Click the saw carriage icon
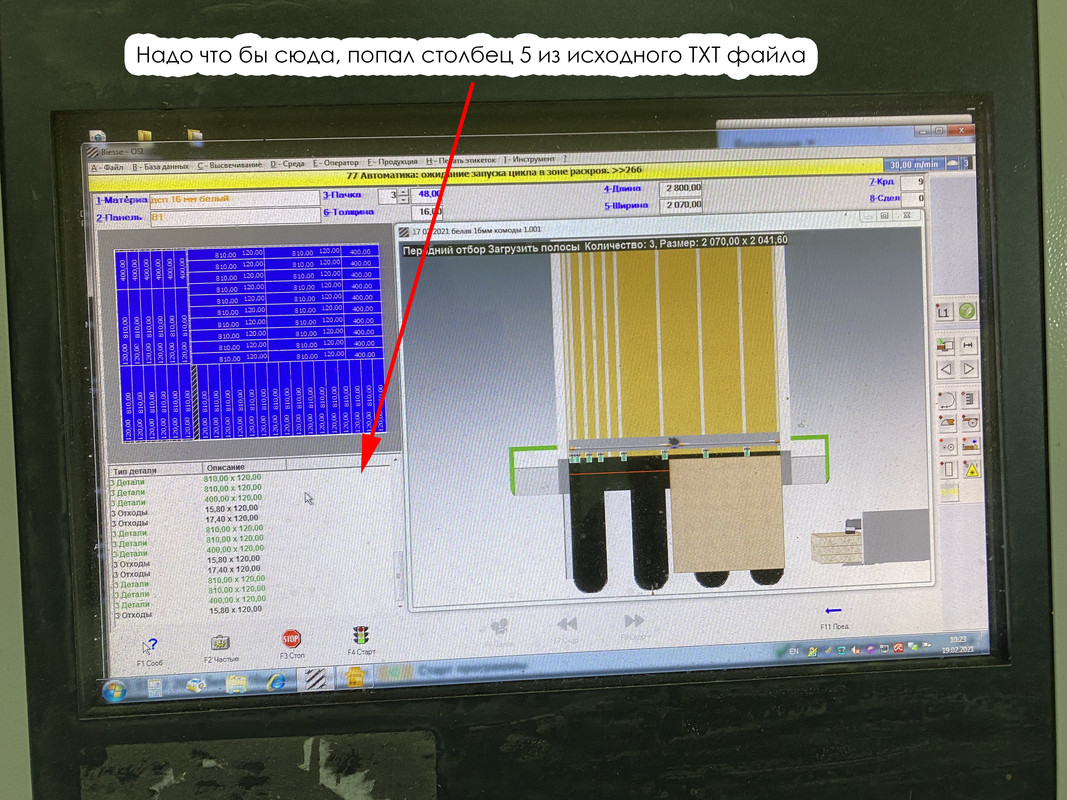Screen dimensions: 1067x800 (x=947, y=422)
